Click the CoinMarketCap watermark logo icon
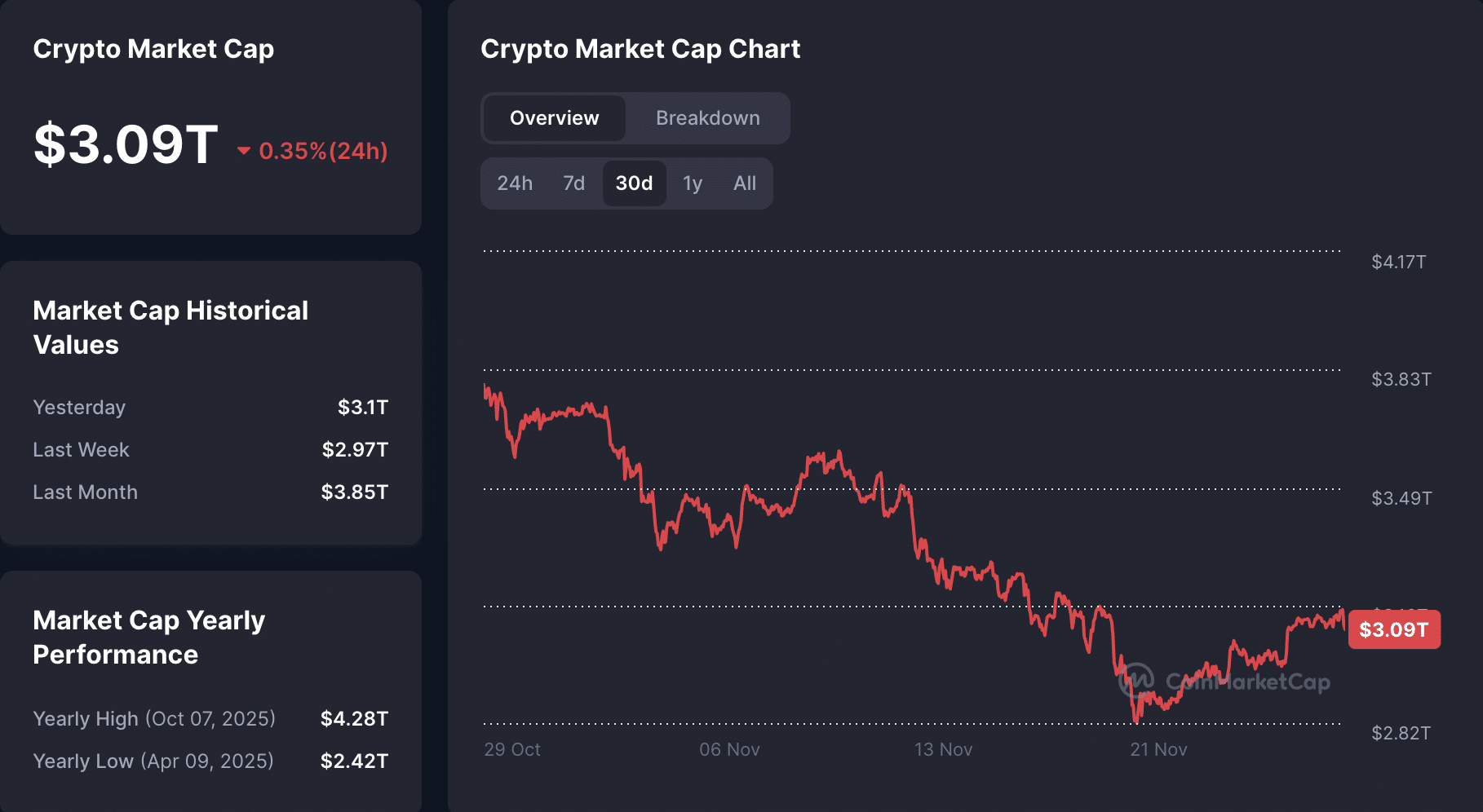Viewport: 1483px width, 812px height. click(1136, 679)
